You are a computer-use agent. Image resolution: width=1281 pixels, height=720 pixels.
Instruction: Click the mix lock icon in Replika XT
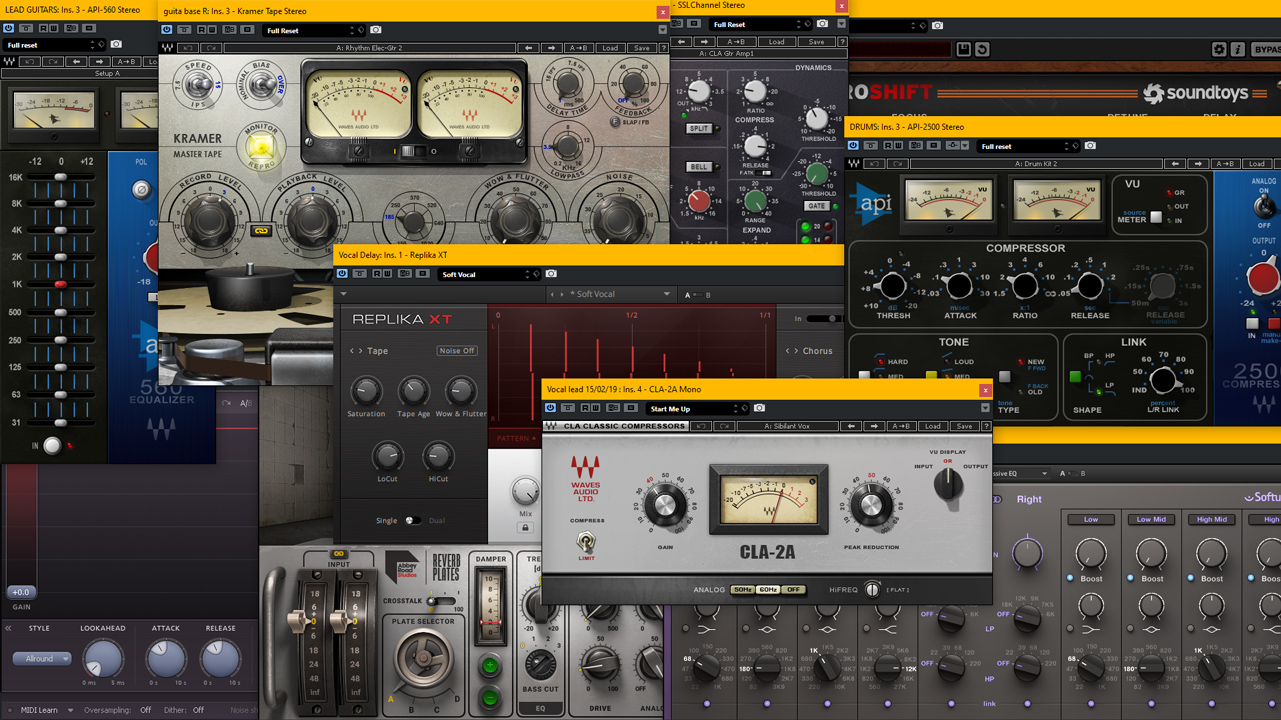(525, 527)
